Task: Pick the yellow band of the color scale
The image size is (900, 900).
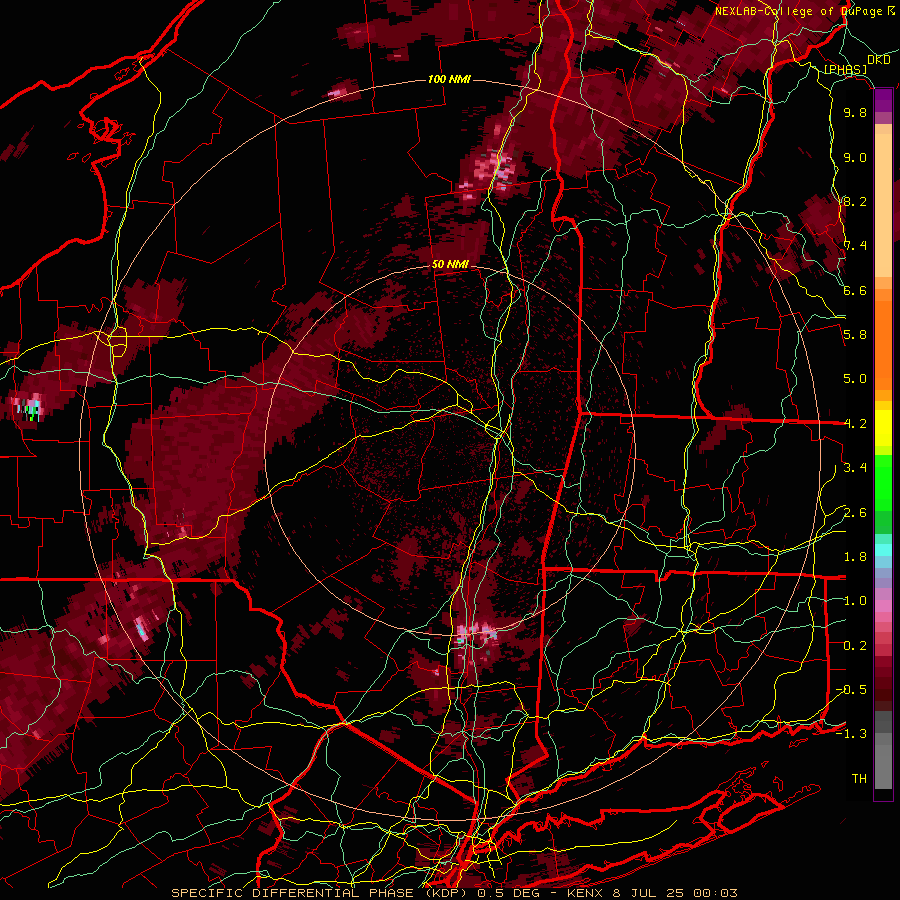Action: point(883,428)
